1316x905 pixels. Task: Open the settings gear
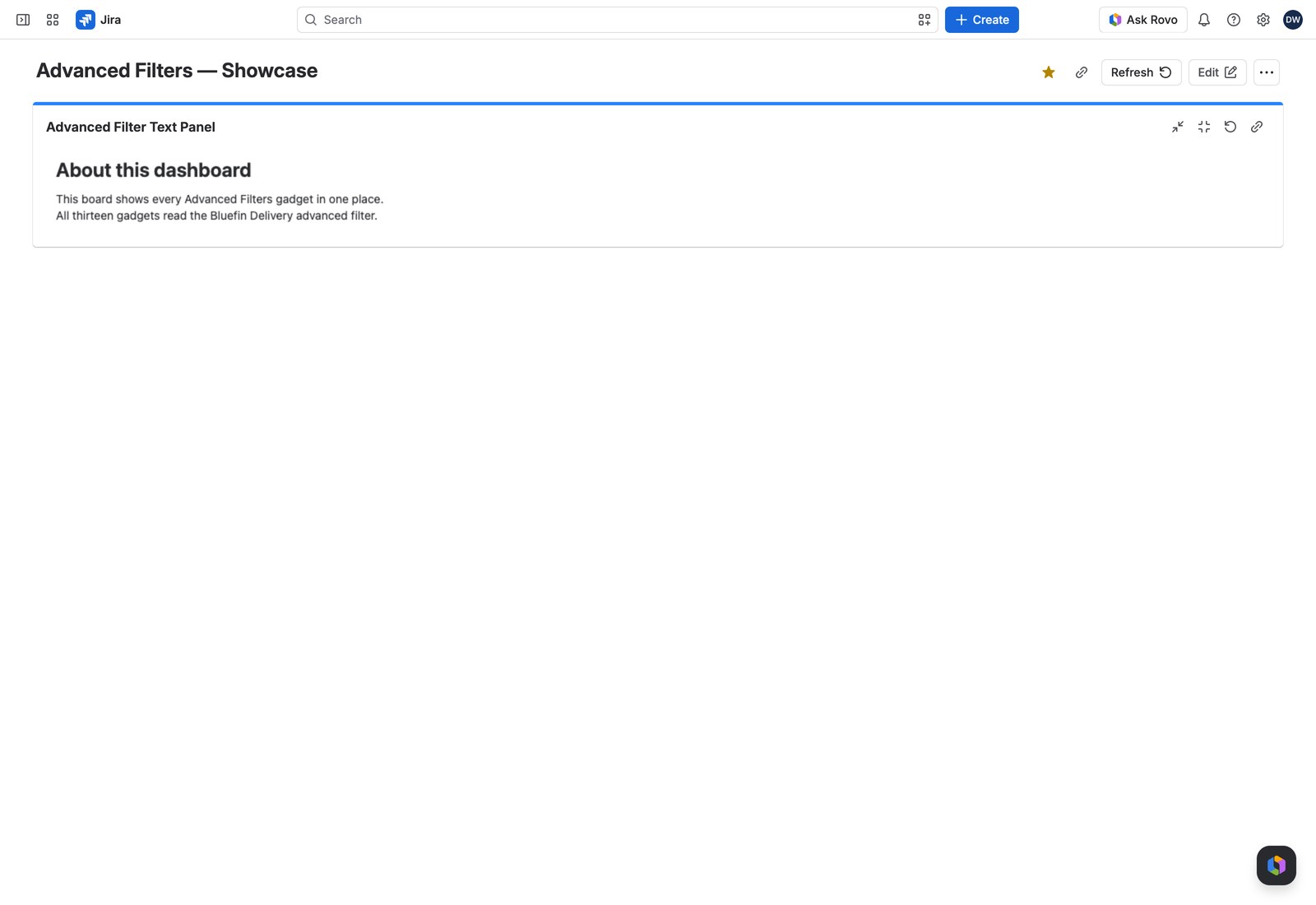pos(1263,20)
